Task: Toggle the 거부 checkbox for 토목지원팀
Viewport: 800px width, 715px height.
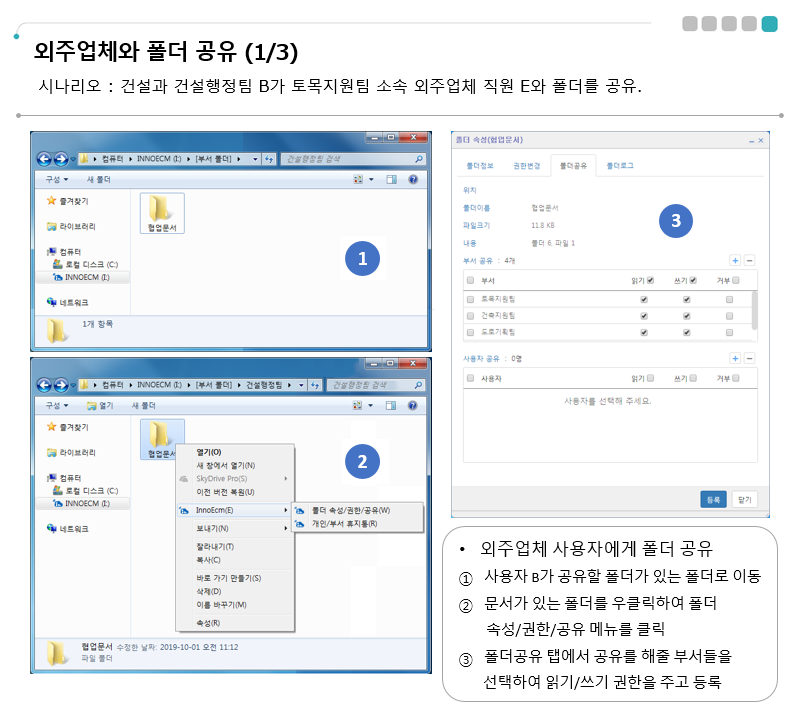Action: click(x=729, y=299)
